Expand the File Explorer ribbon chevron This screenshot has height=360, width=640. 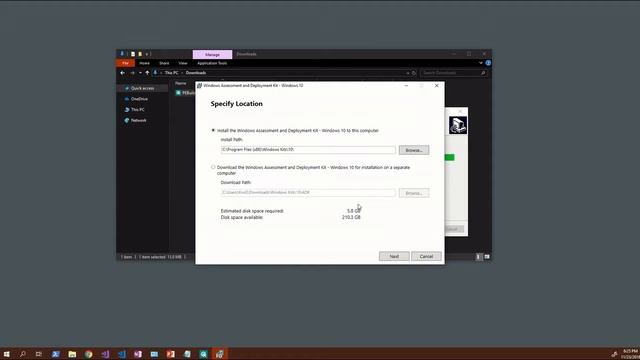pos(481,63)
